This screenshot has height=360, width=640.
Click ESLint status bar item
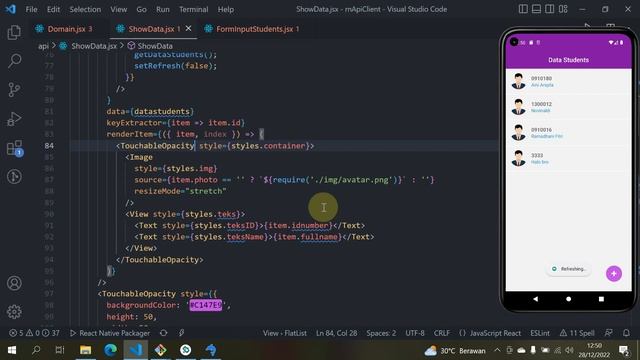(540, 333)
